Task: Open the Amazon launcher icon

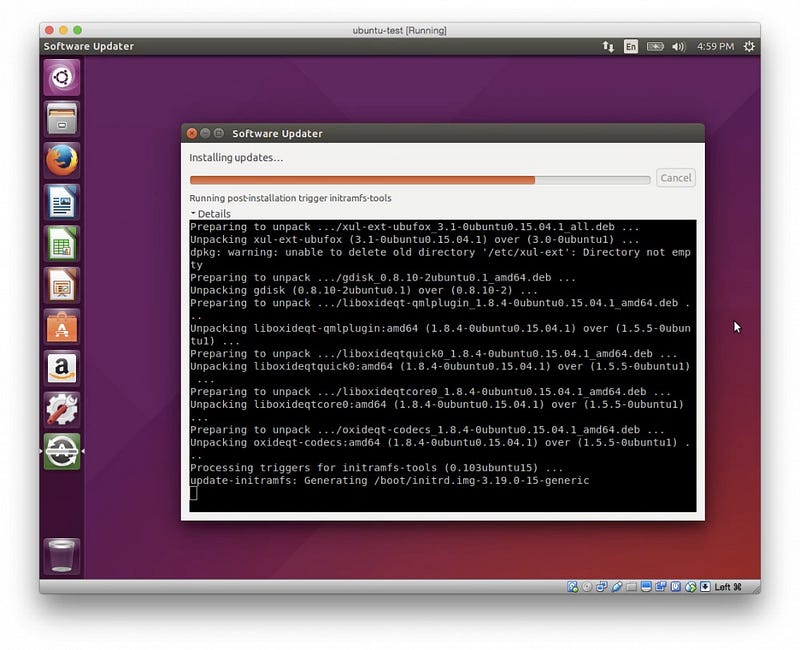Action: pos(62,368)
